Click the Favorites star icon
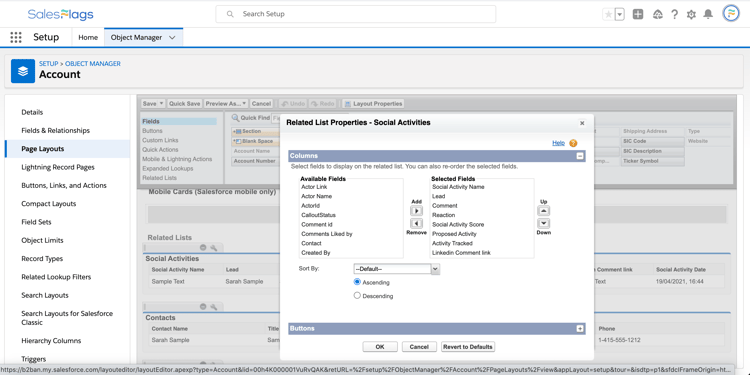This screenshot has width=750, height=375. pos(608,14)
